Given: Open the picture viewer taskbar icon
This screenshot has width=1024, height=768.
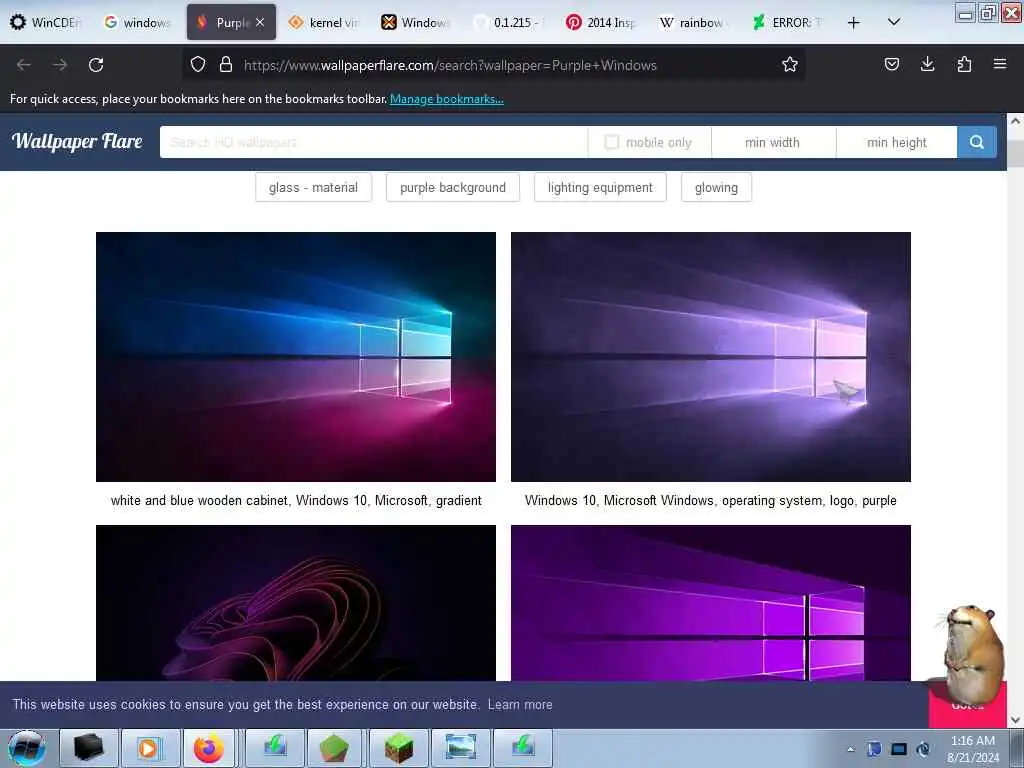Looking at the screenshot, I should [x=460, y=748].
